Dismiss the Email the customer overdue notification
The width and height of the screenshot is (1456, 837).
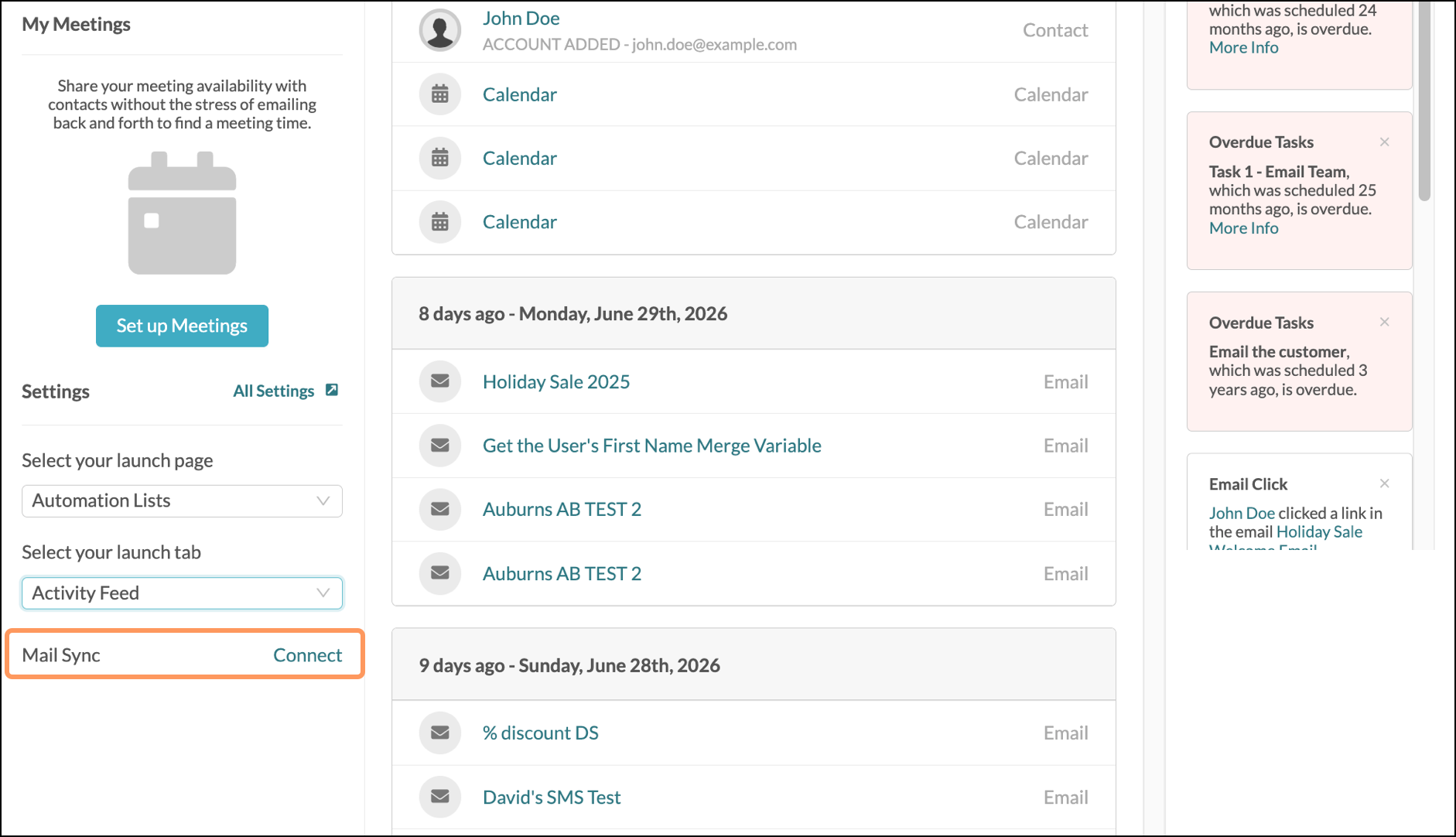1385,322
